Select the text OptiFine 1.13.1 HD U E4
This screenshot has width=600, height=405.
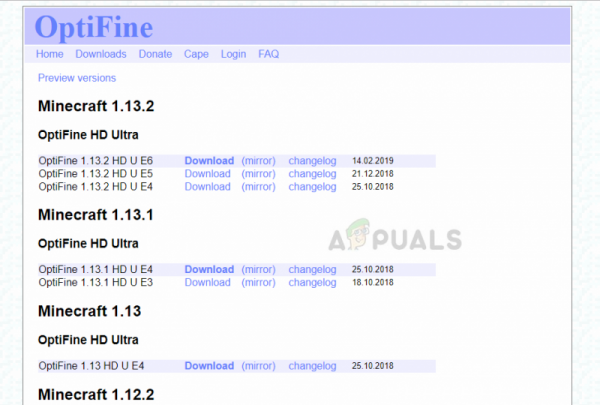96,269
